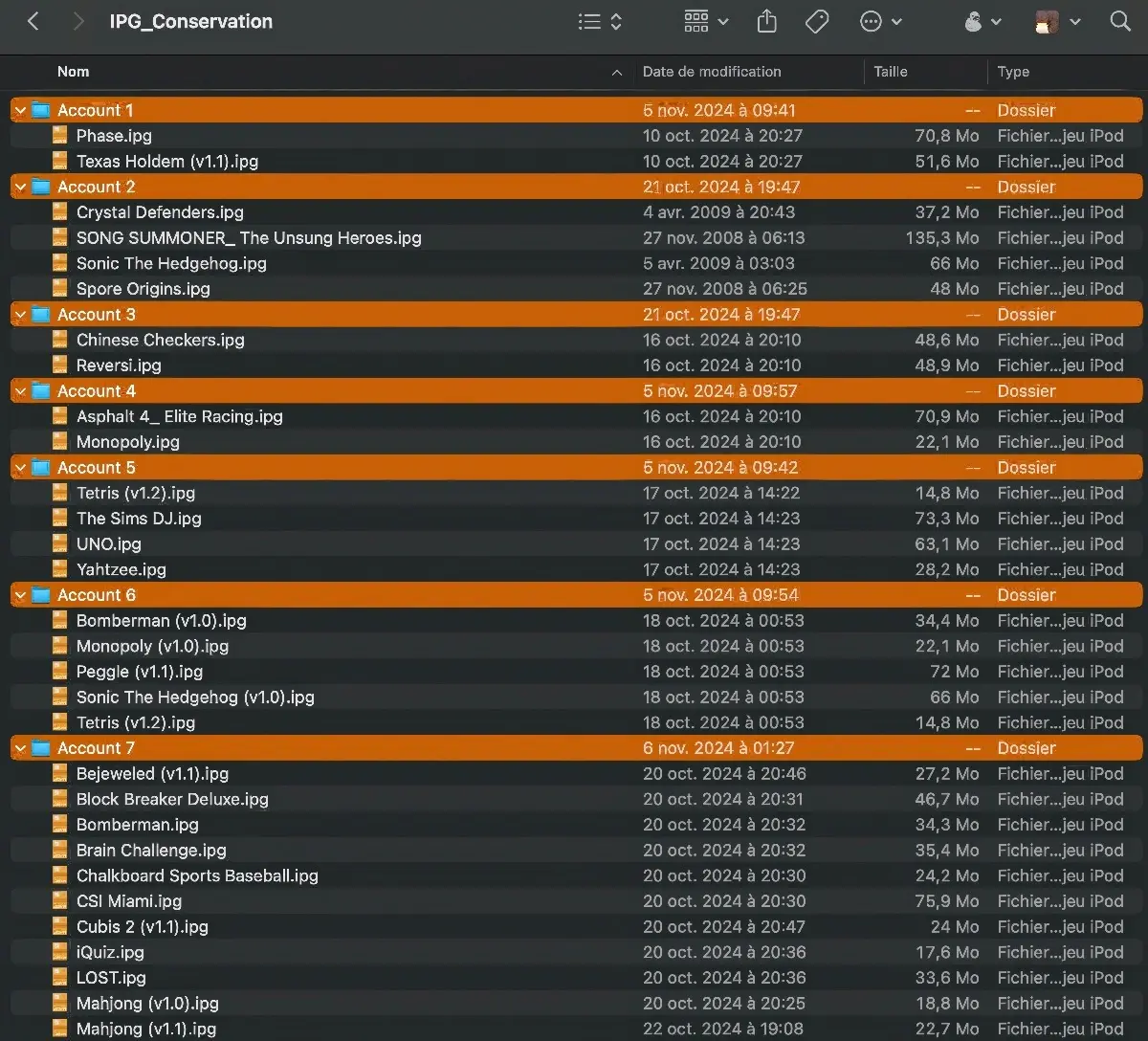
Task: Click the CSI Miami.ipg file icon
Action: coord(60,901)
